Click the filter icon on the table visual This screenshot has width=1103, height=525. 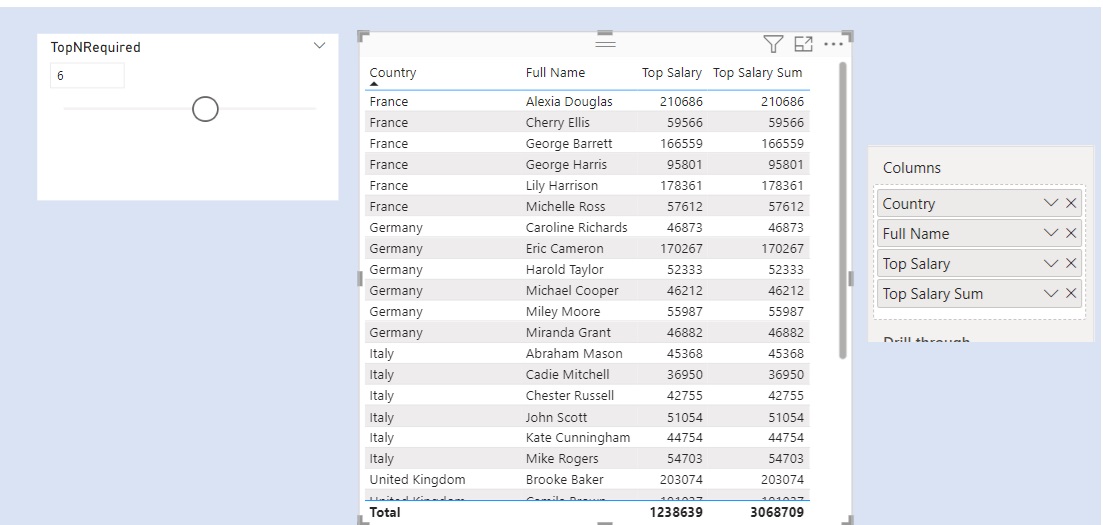point(773,44)
